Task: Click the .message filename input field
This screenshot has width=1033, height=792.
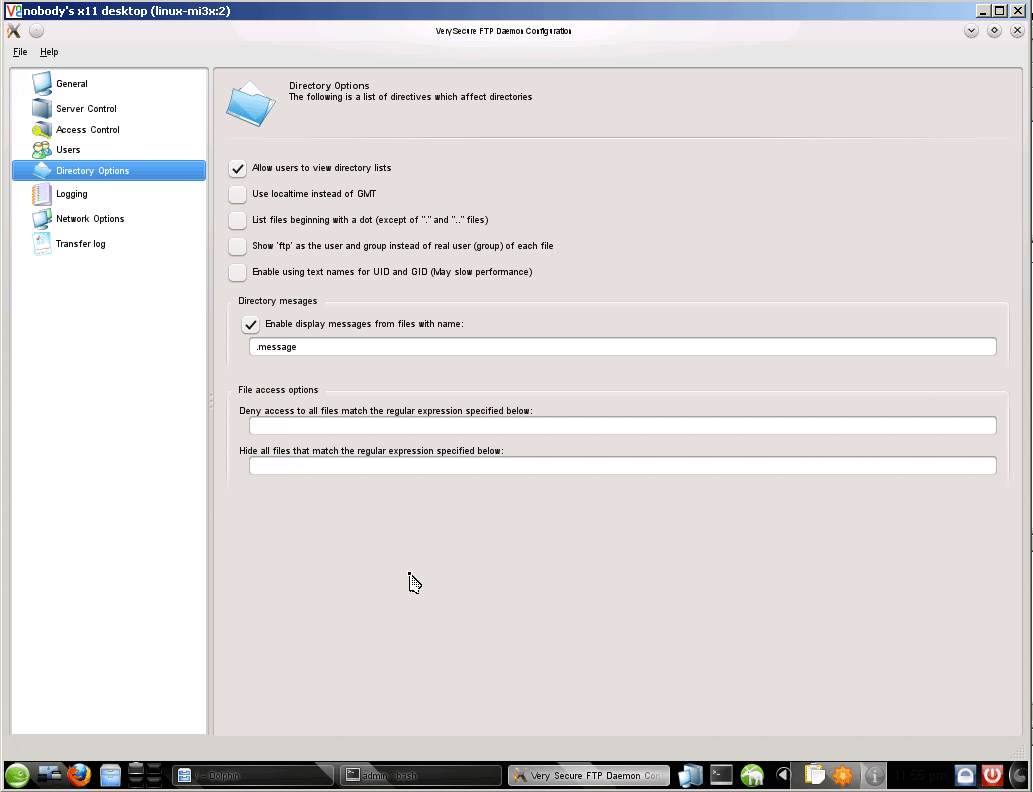Action: (x=623, y=347)
